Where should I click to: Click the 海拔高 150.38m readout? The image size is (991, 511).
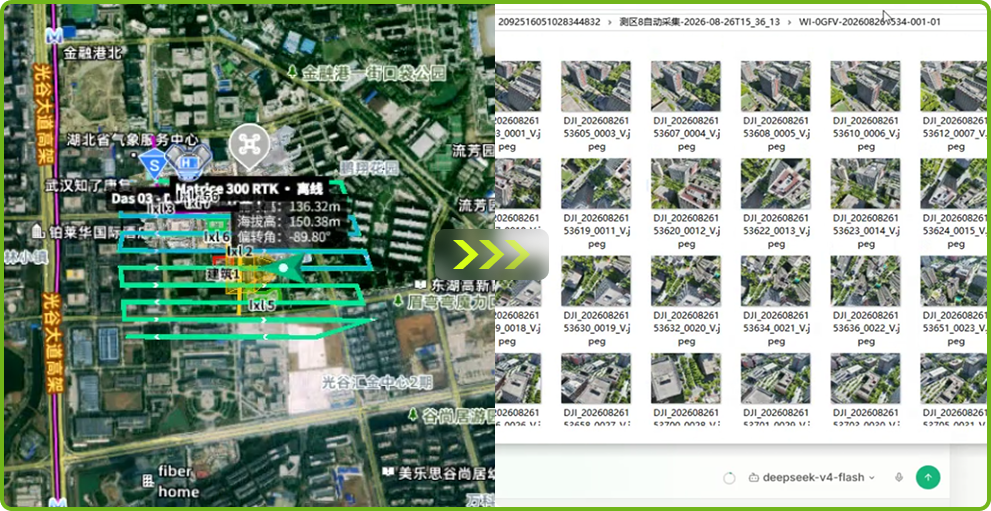[289, 222]
